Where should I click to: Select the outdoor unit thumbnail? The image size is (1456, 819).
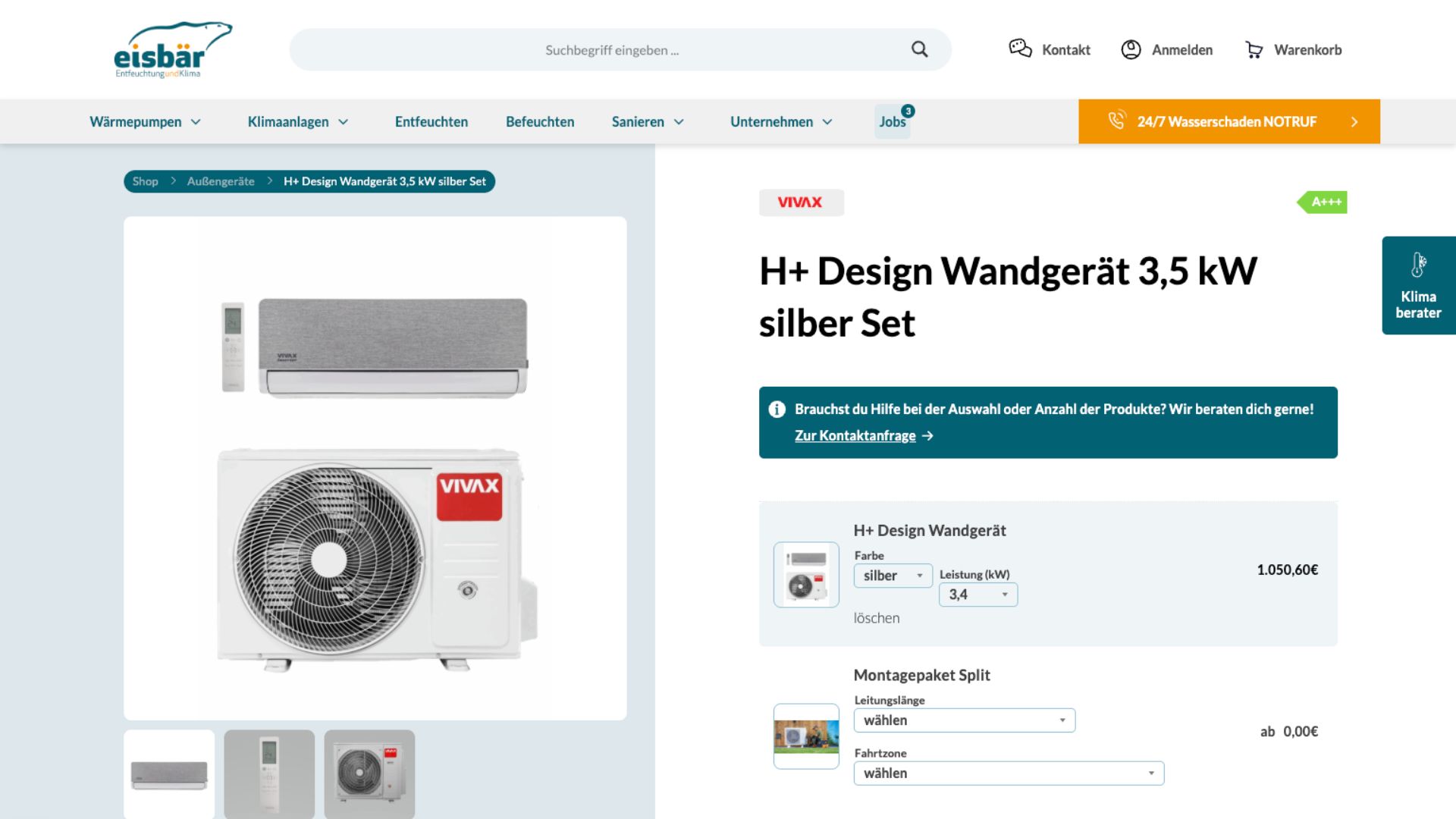369,774
